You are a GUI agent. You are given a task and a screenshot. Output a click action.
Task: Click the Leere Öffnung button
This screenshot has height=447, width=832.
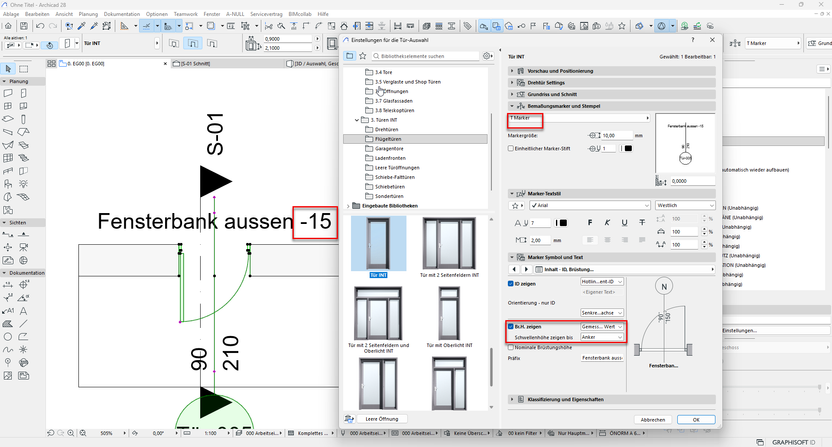point(382,419)
